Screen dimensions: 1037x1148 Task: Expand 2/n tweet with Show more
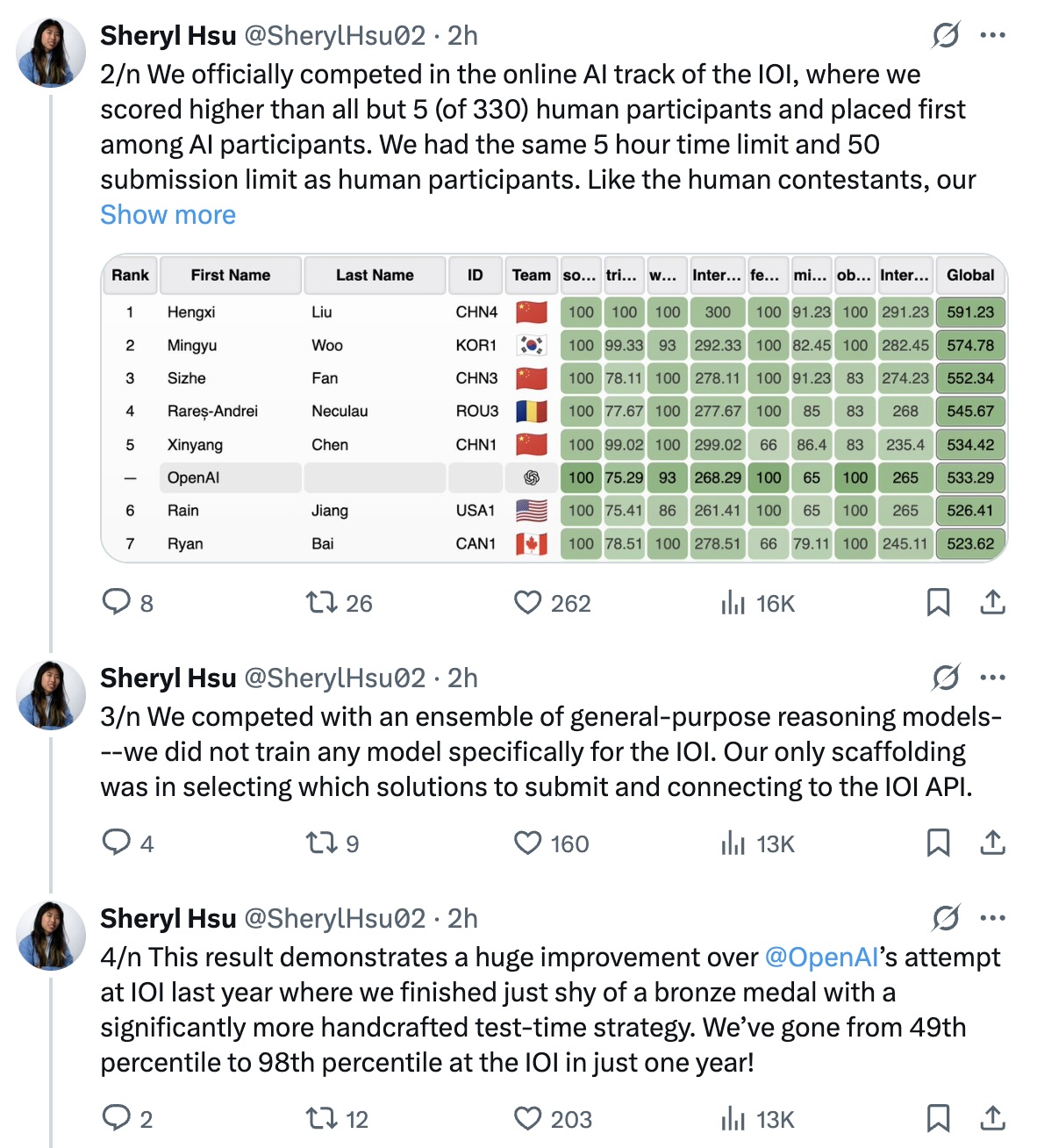point(168,215)
